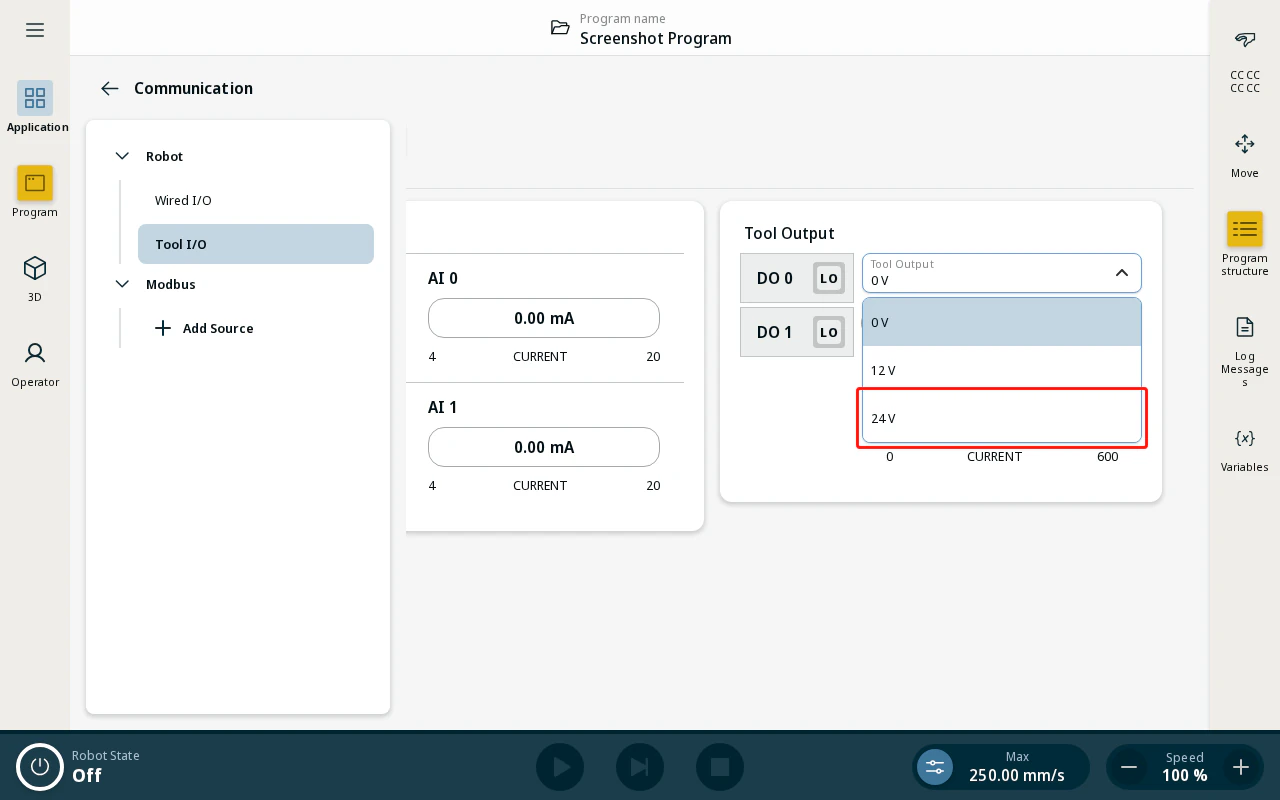Click the Step forward button
1280x800 pixels.
[x=640, y=767]
